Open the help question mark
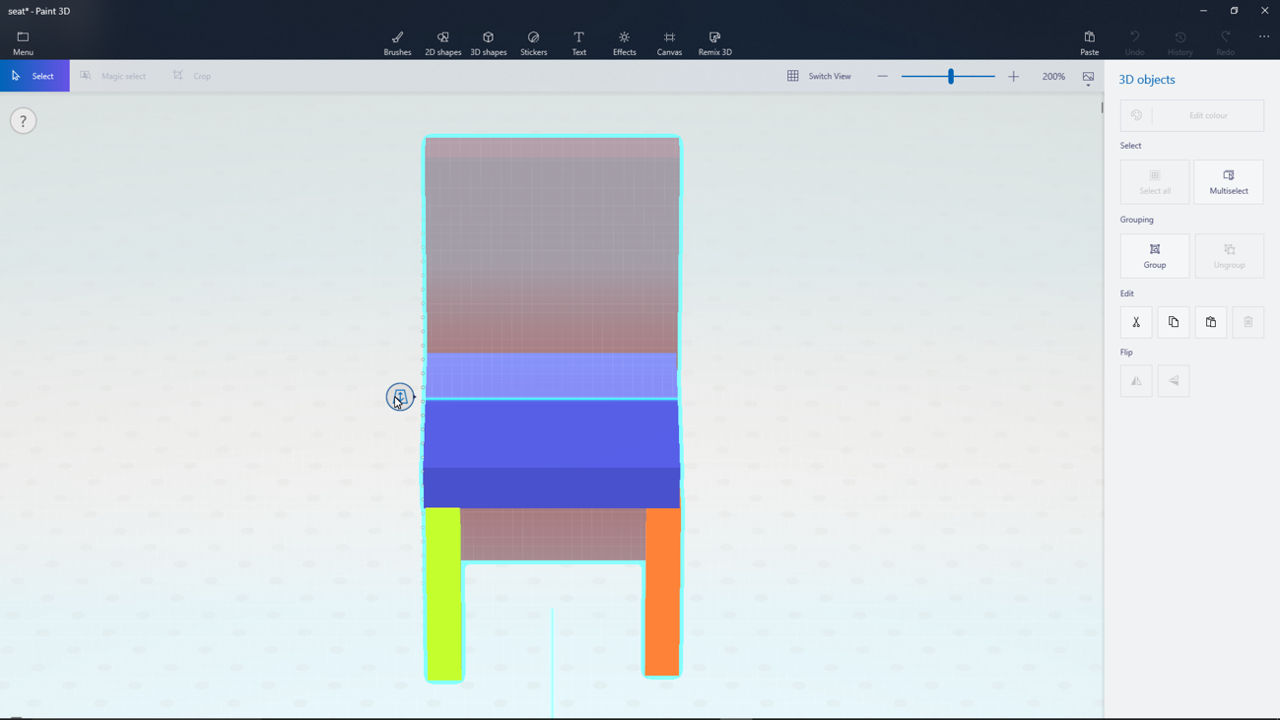1280x720 pixels. [23, 121]
